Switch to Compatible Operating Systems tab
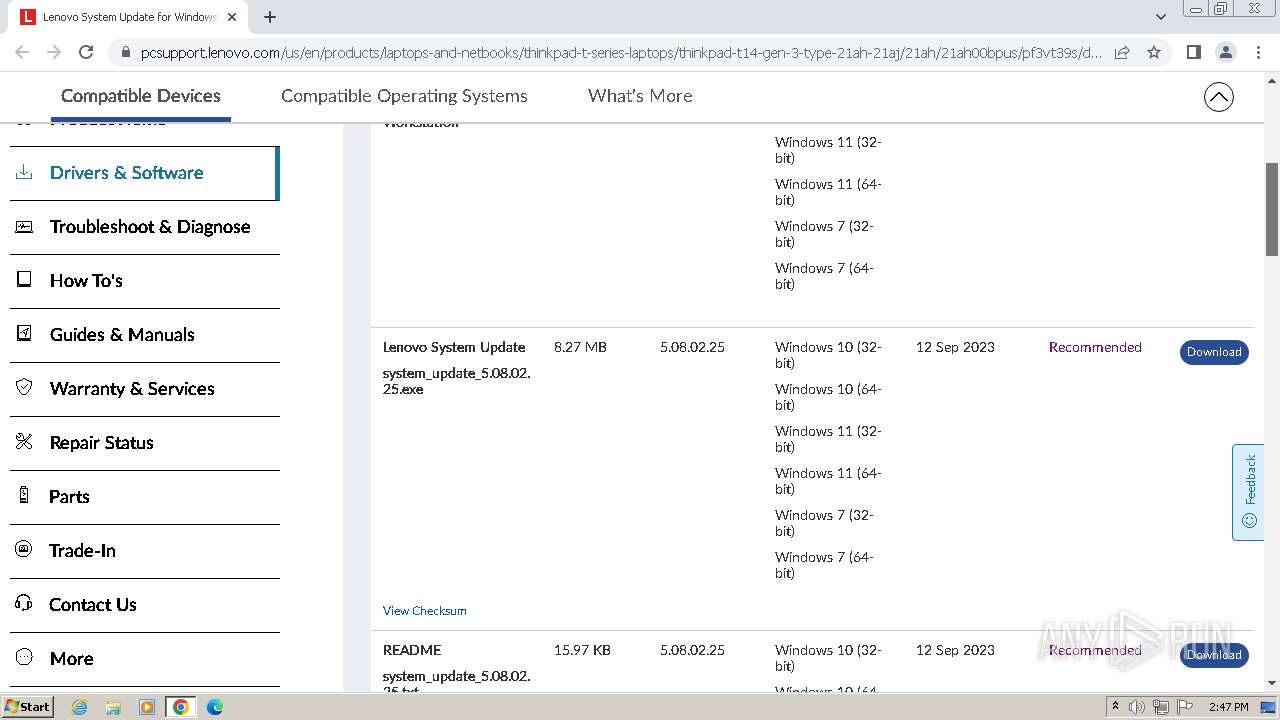The height and width of the screenshot is (720, 1280). [404, 96]
